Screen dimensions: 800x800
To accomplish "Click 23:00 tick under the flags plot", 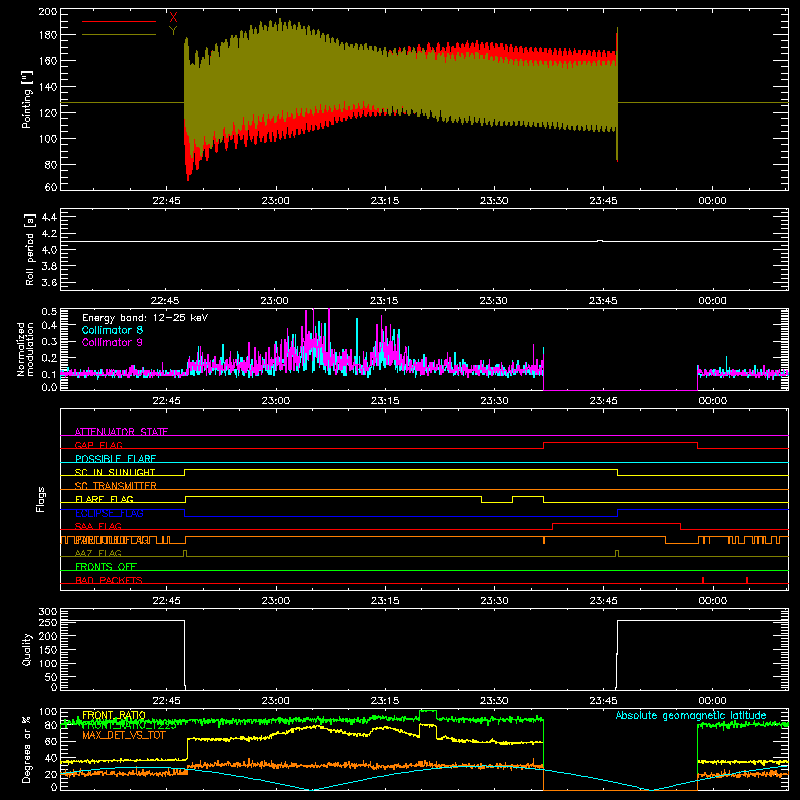I will point(276,601).
